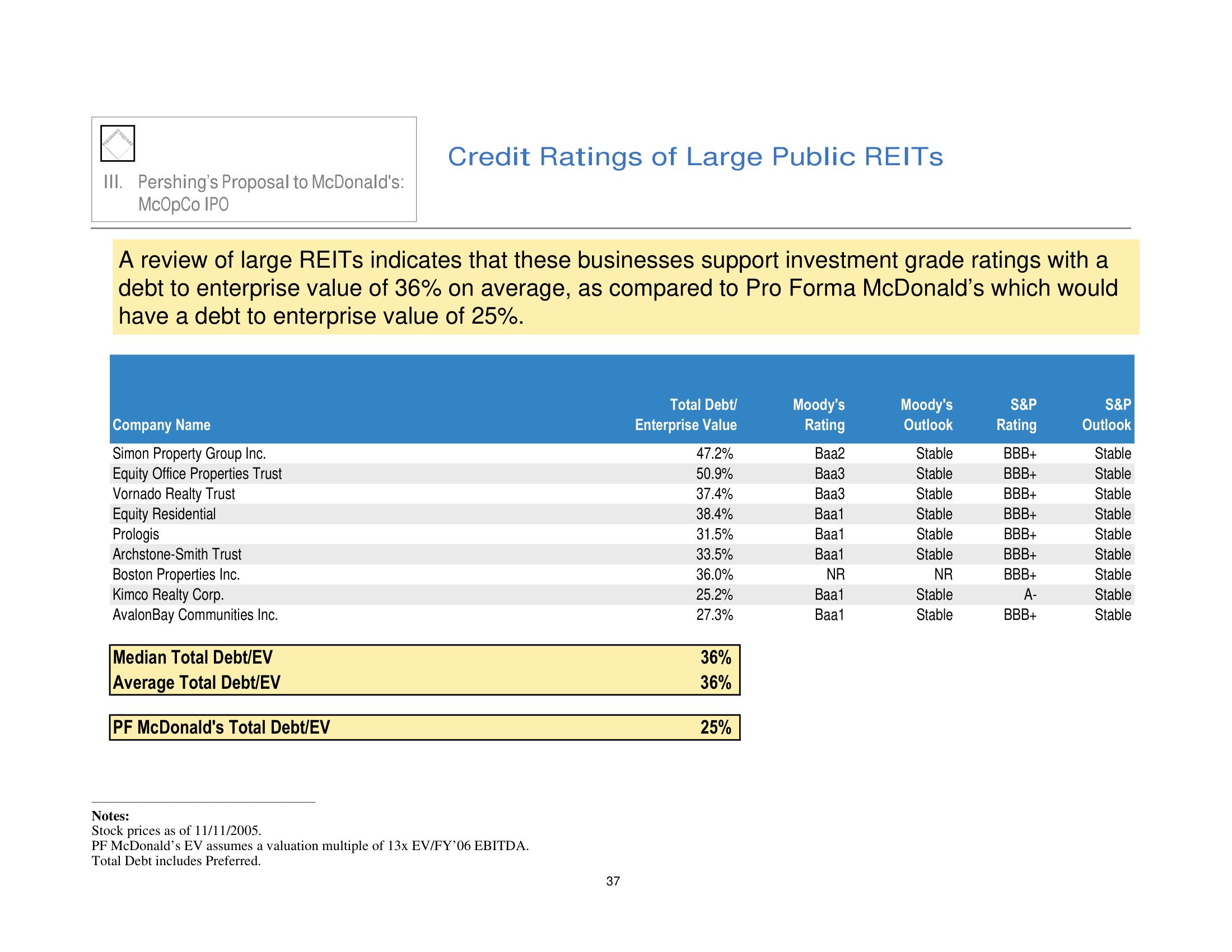Click the 31.5% value for Prologis
The image size is (1232, 952).
[714, 534]
